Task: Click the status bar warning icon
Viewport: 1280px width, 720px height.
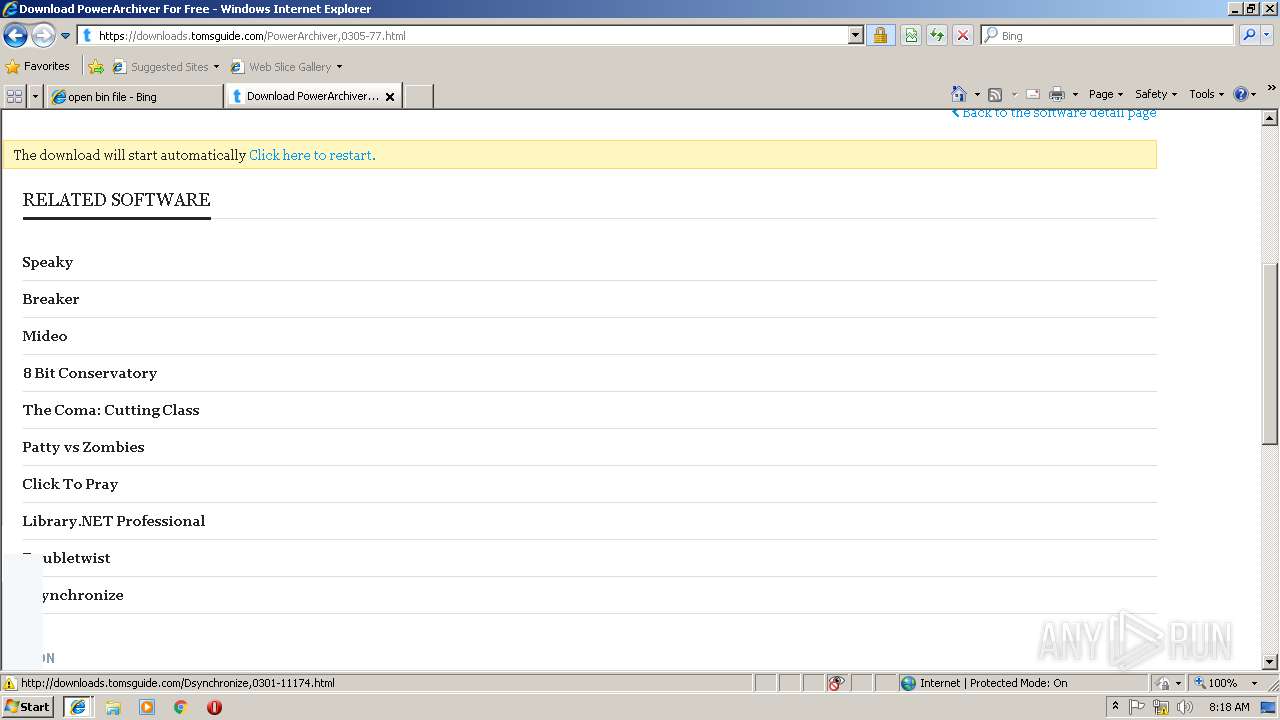Action: pyautogui.click(x=10, y=683)
